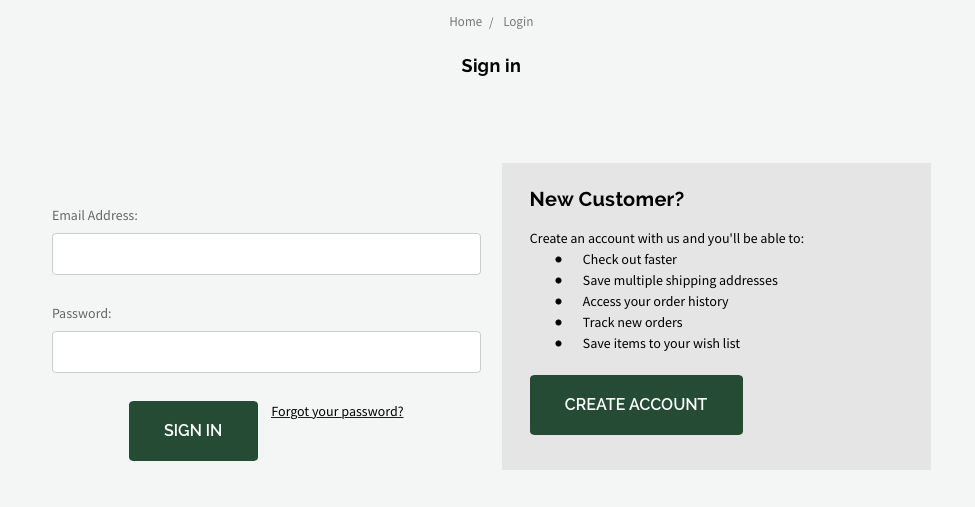This screenshot has height=507, width=975.
Task: Focus the Email Address input field
Action: (266, 254)
